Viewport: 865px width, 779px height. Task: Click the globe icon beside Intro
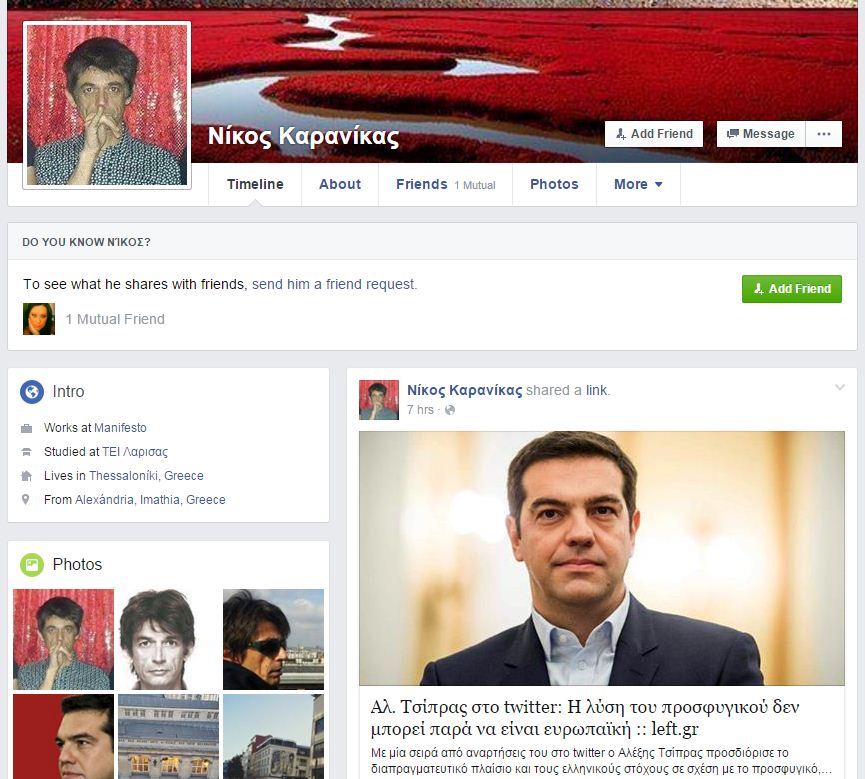pos(32,392)
